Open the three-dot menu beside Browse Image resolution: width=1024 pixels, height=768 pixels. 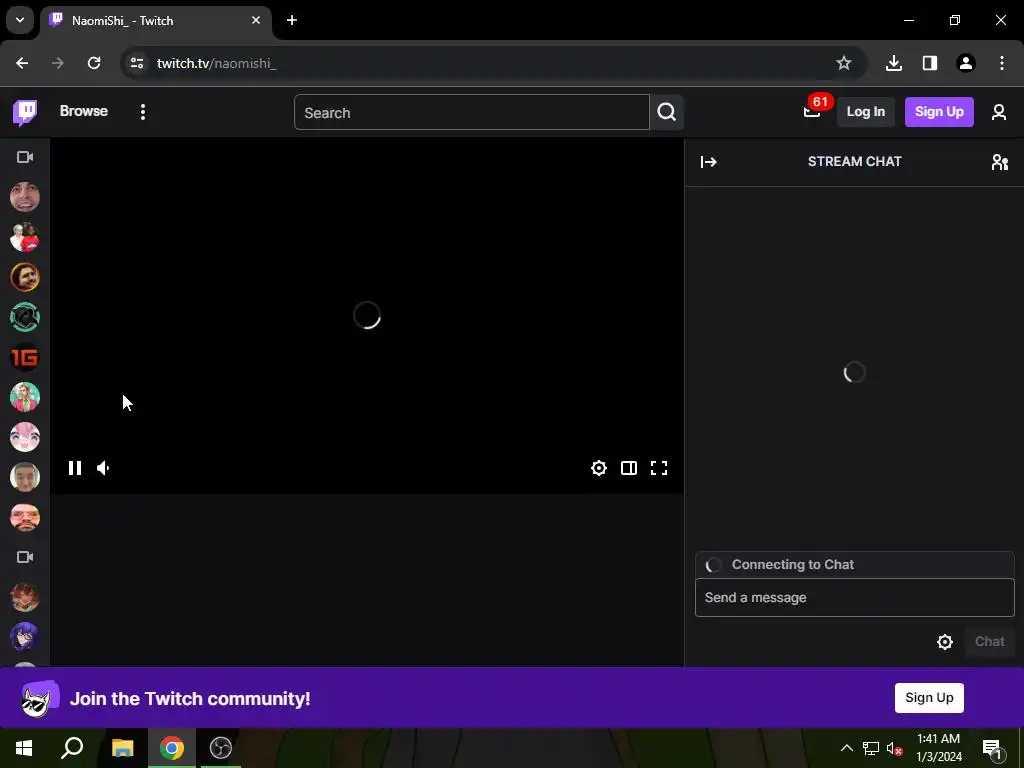click(142, 112)
